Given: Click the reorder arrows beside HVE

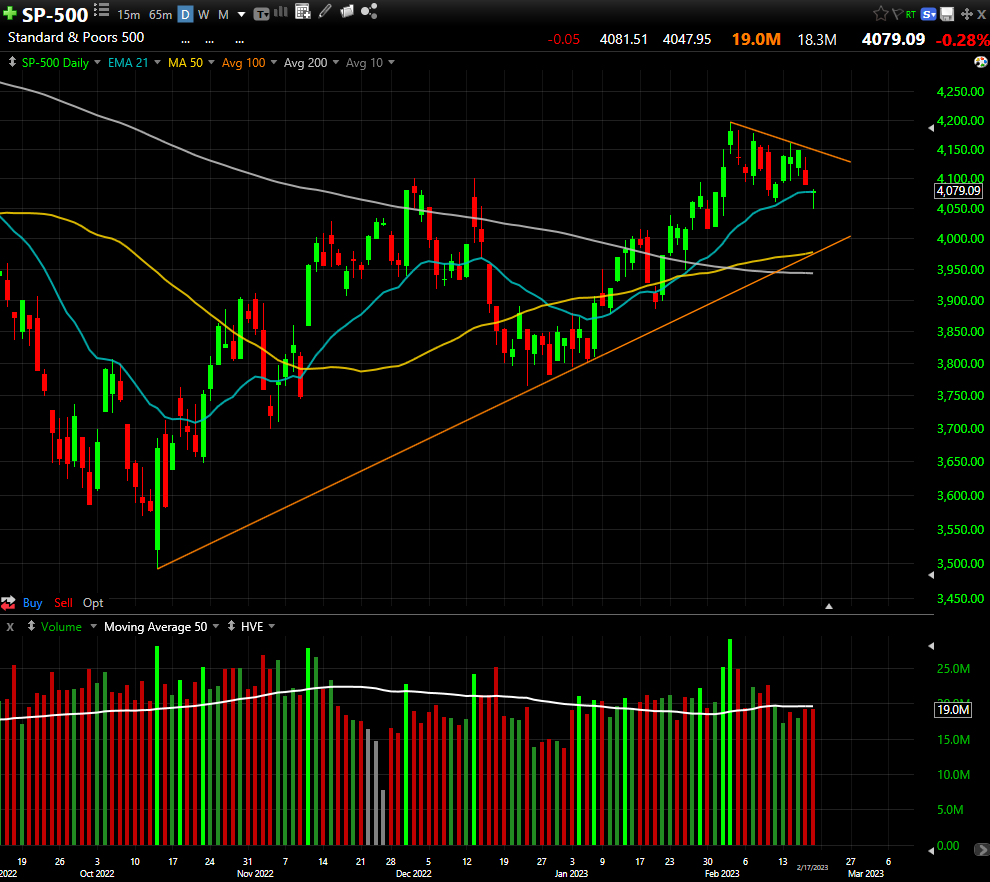Looking at the screenshot, I should tap(231, 626).
